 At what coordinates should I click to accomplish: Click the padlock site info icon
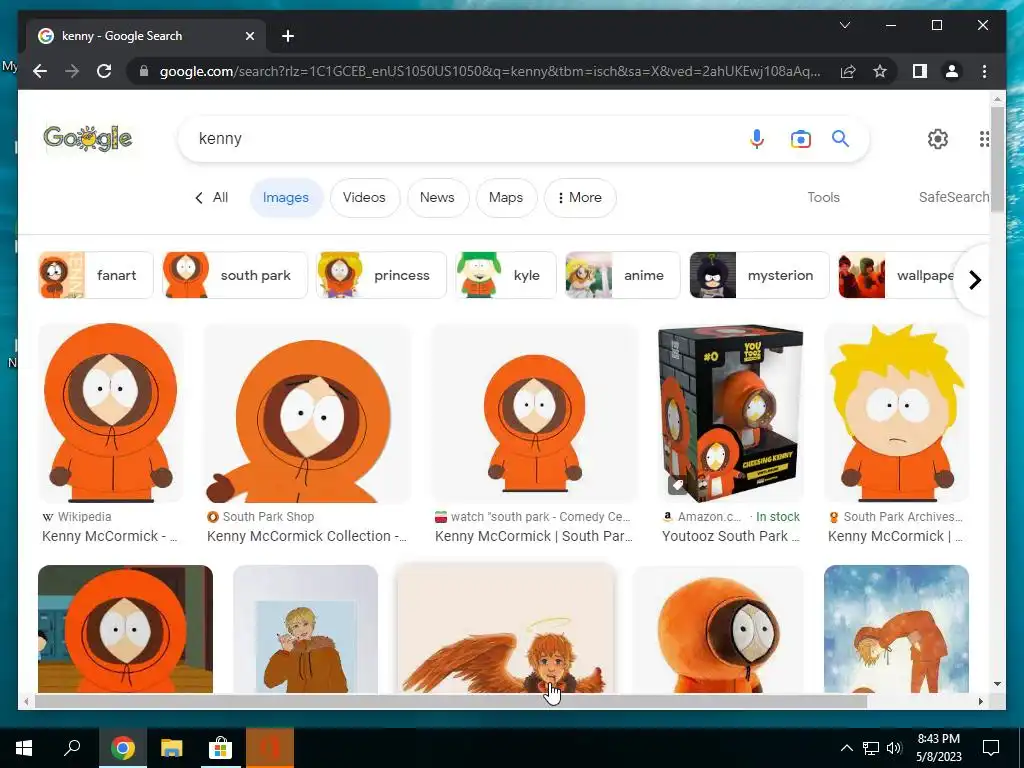(x=144, y=71)
